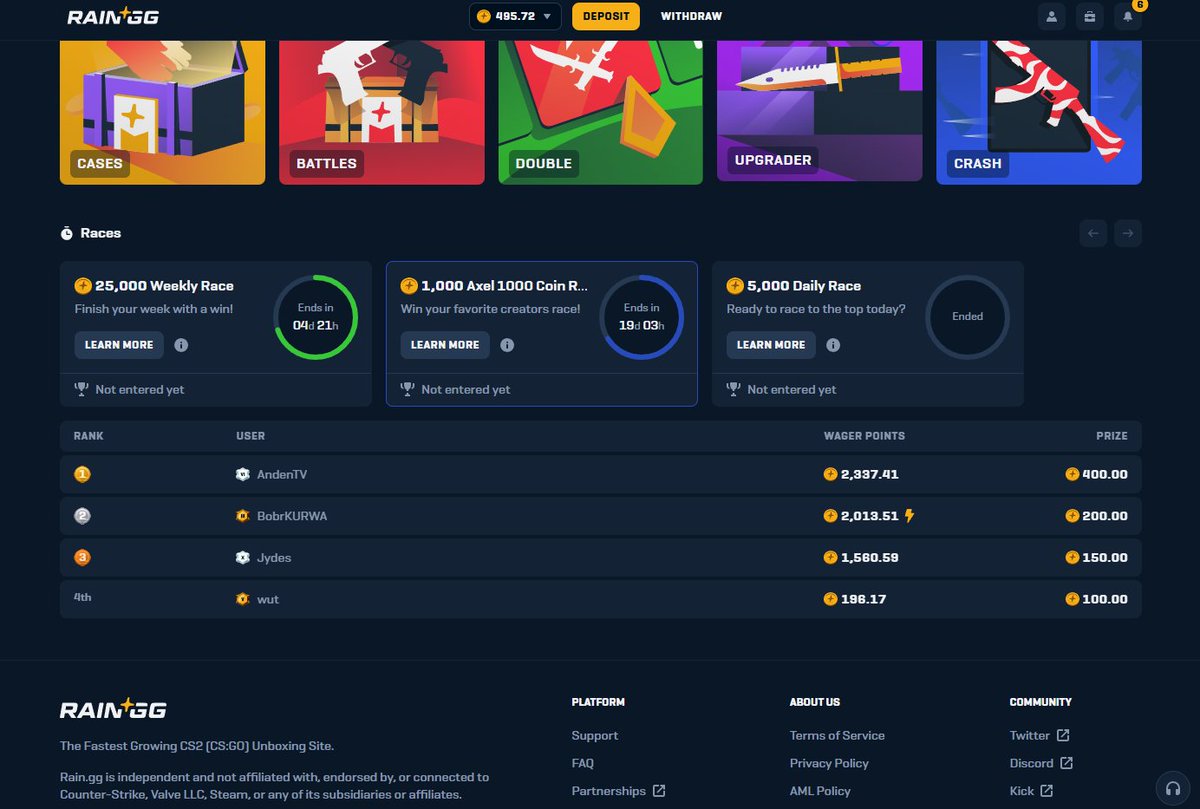1200x809 pixels.
Task: Click info icon on Daily Race card
Action: (833, 345)
